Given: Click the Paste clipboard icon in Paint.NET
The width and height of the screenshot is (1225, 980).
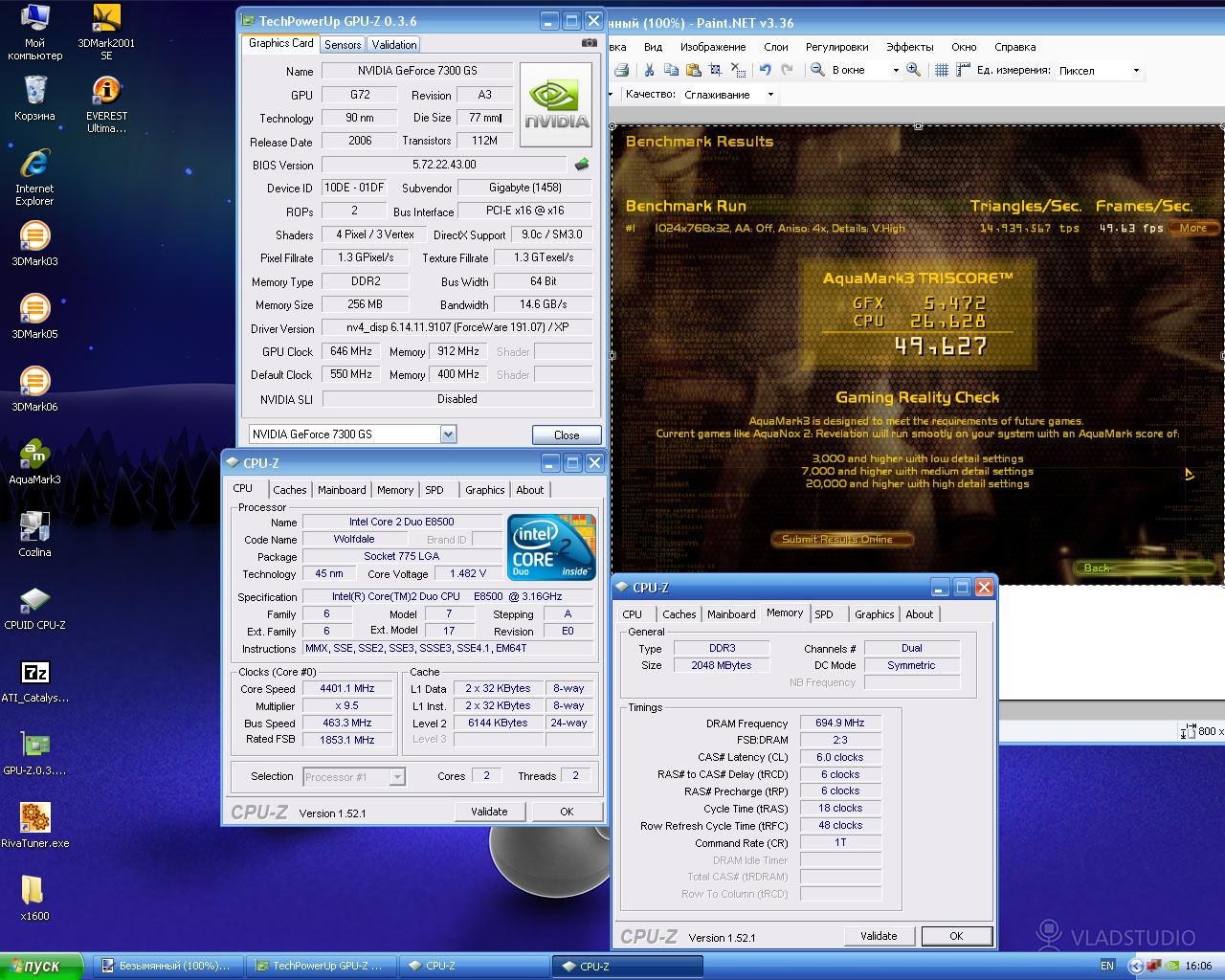Looking at the screenshot, I should [x=693, y=70].
